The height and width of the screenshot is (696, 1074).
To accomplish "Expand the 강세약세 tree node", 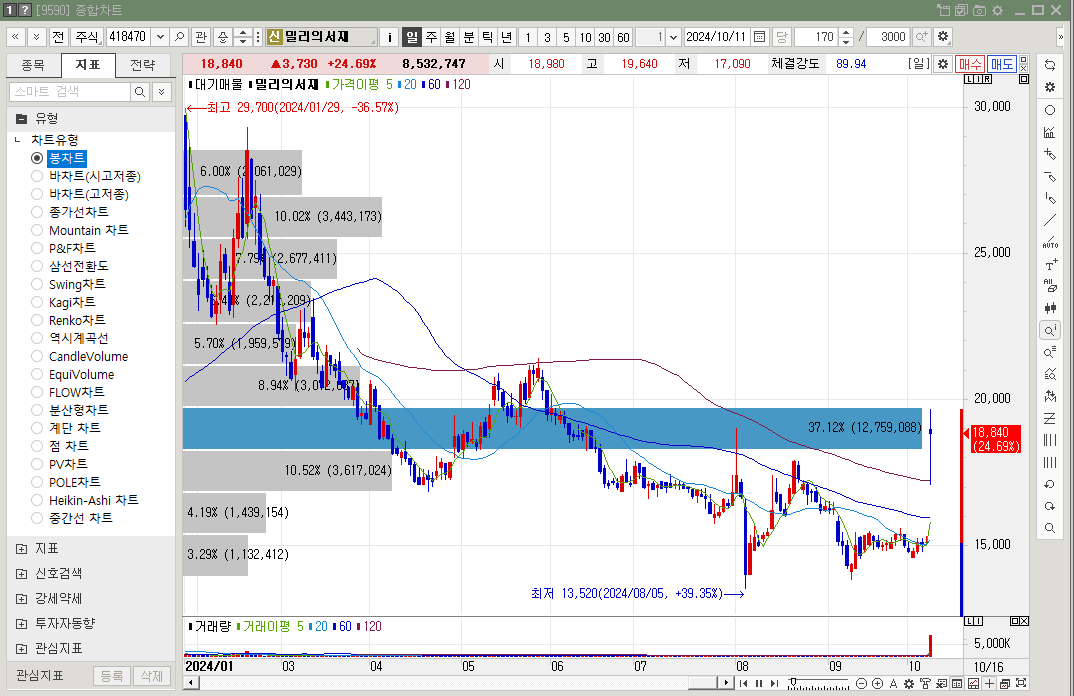I will click(21, 599).
